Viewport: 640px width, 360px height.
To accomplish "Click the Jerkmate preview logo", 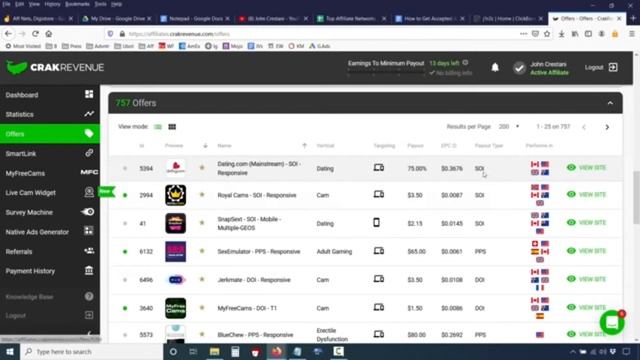I will pyautogui.click(x=176, y=280).
